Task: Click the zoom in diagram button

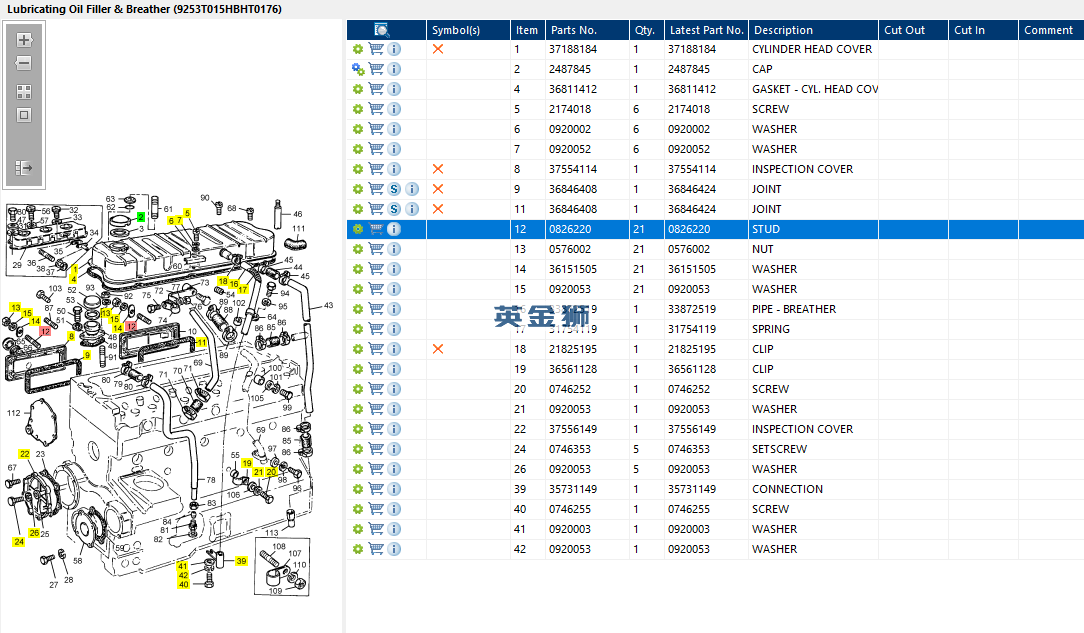Action: click(x=24, y=41)
